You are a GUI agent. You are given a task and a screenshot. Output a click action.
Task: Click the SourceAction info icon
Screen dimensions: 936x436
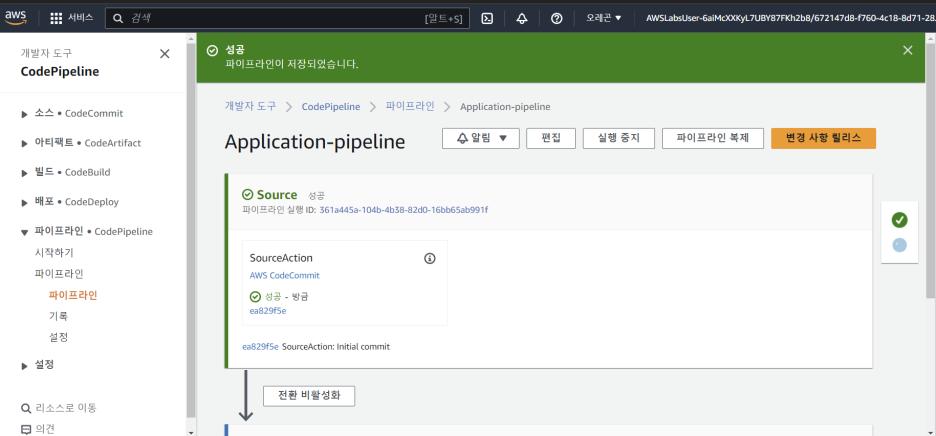(429, 258)
